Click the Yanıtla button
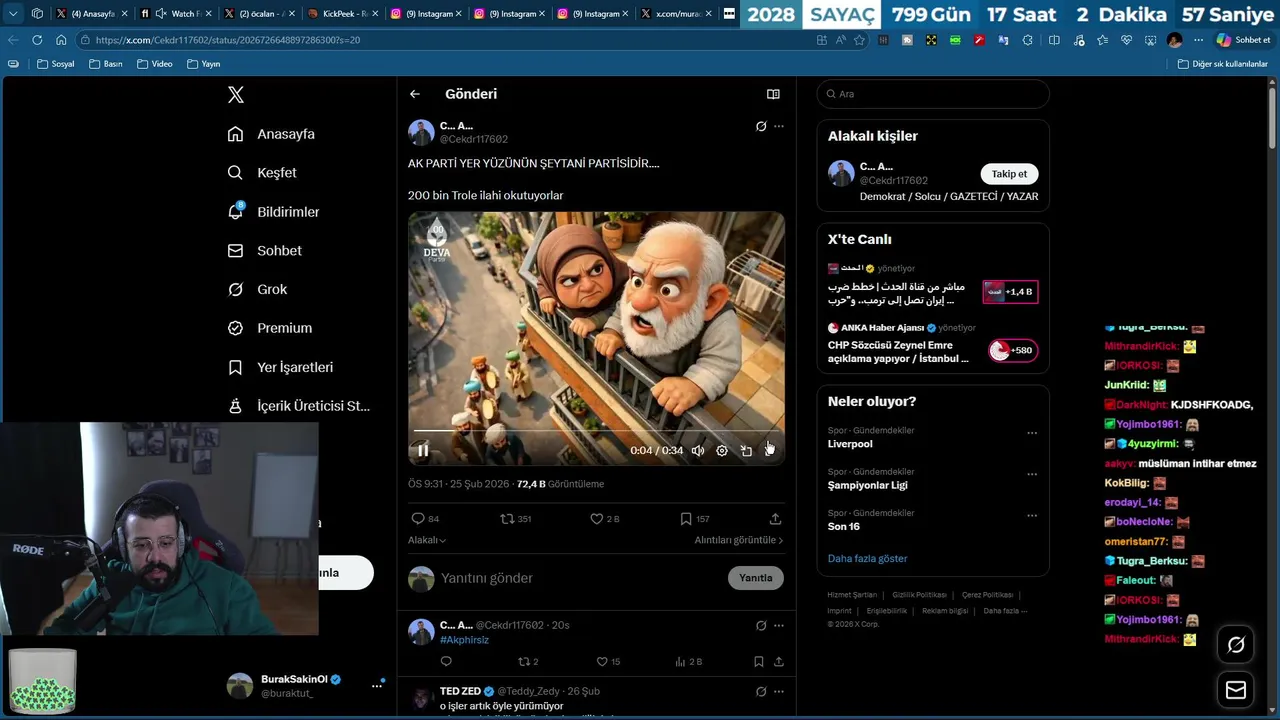Image resolution: width=1280 pixels, height=720 pixels. coord(756,578)
